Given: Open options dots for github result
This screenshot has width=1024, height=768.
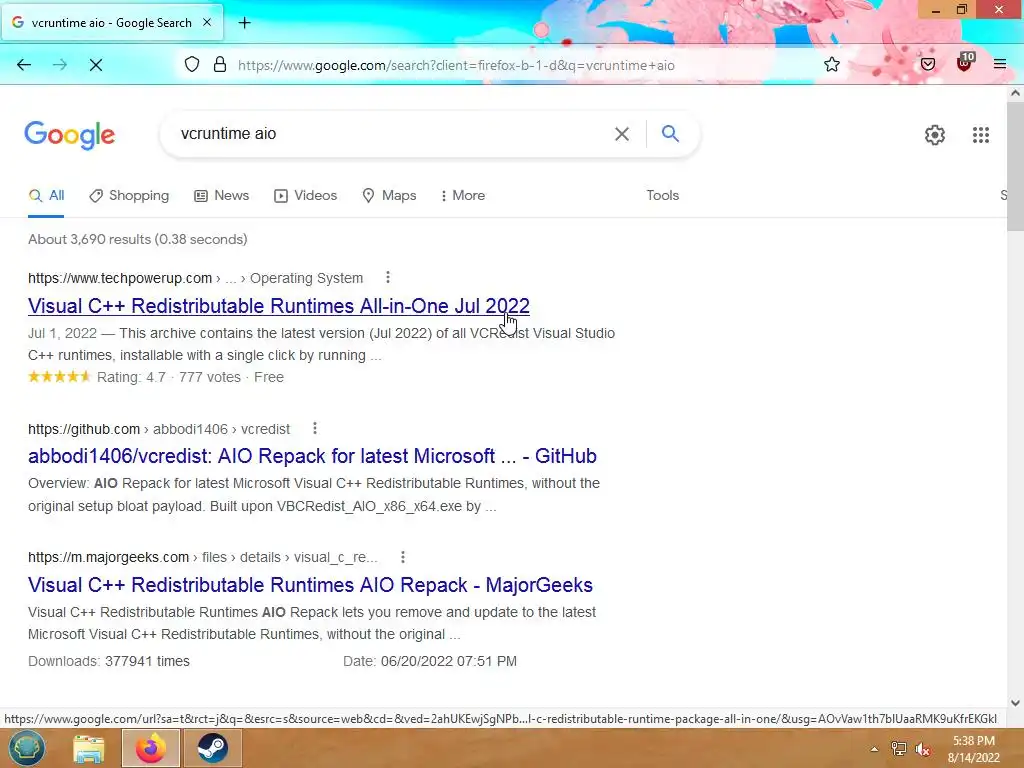Looking at the screenshot, I should point(315,428).
